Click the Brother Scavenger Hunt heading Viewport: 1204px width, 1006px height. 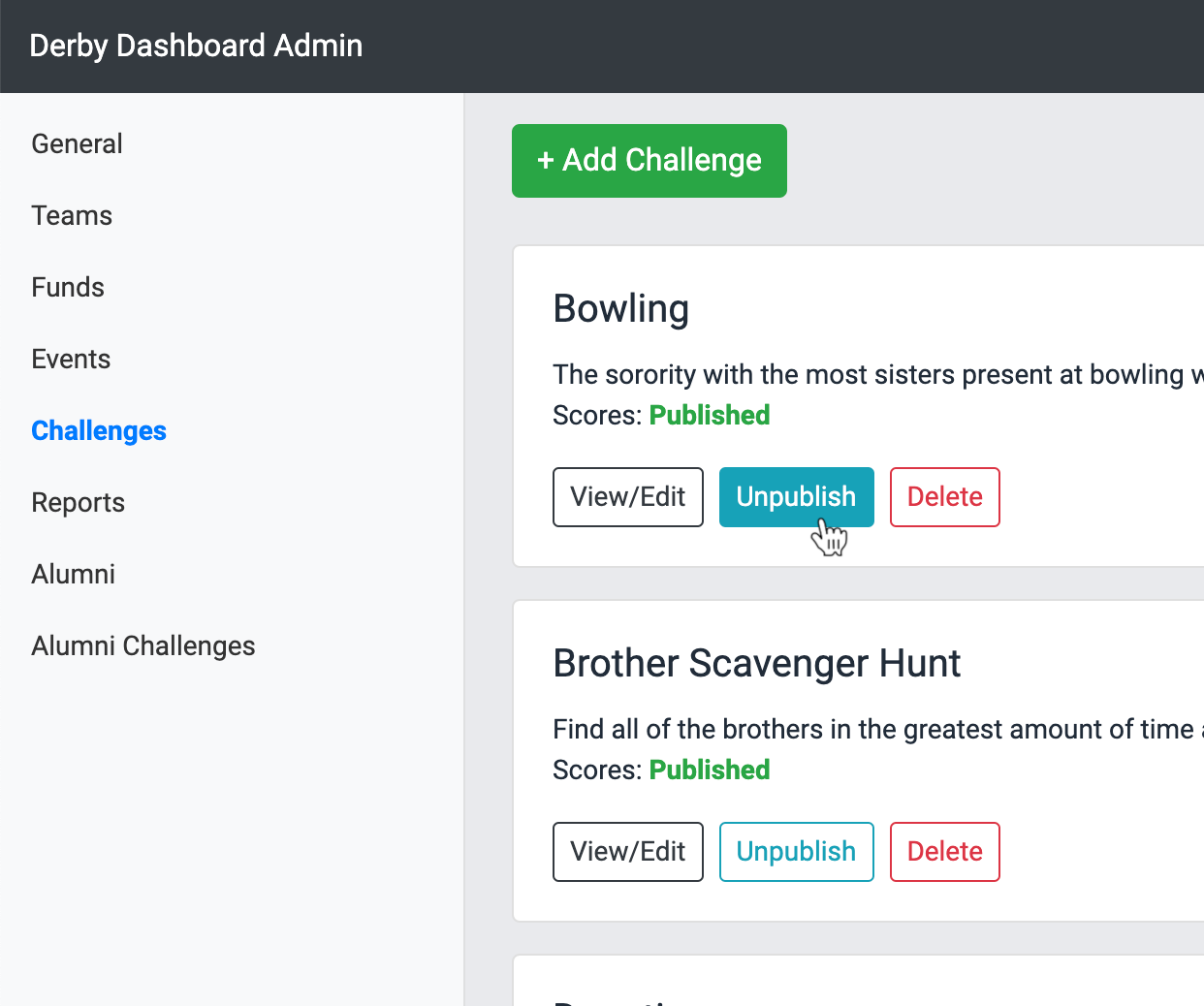tap(756, 663)
